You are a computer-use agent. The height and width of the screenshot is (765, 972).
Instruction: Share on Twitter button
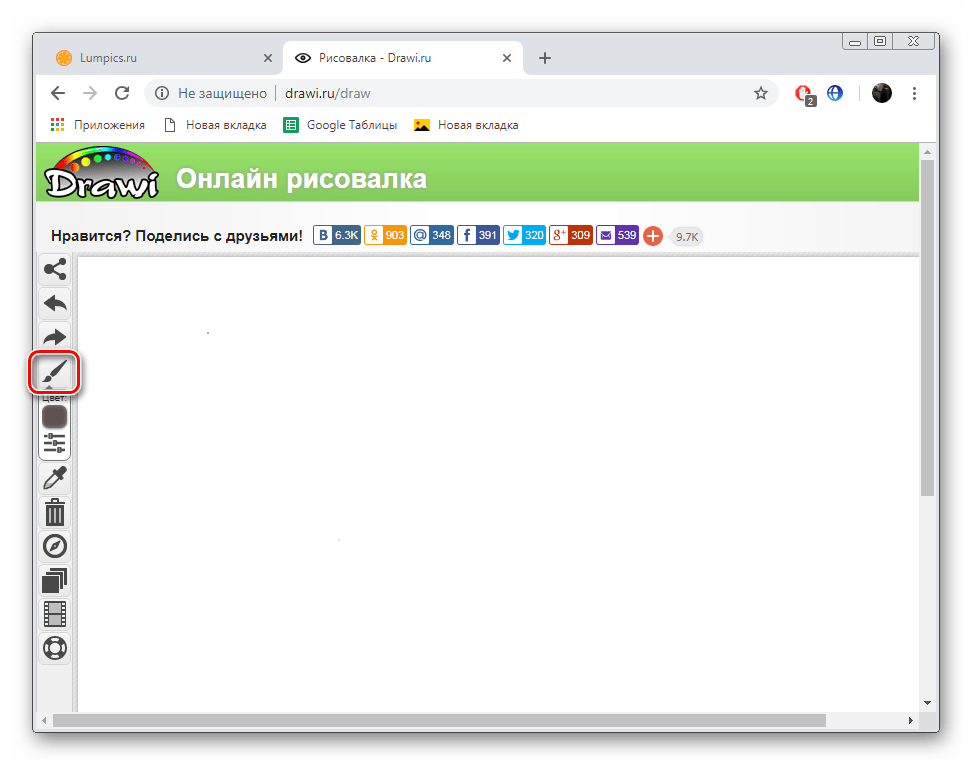(x=524, y=235)
